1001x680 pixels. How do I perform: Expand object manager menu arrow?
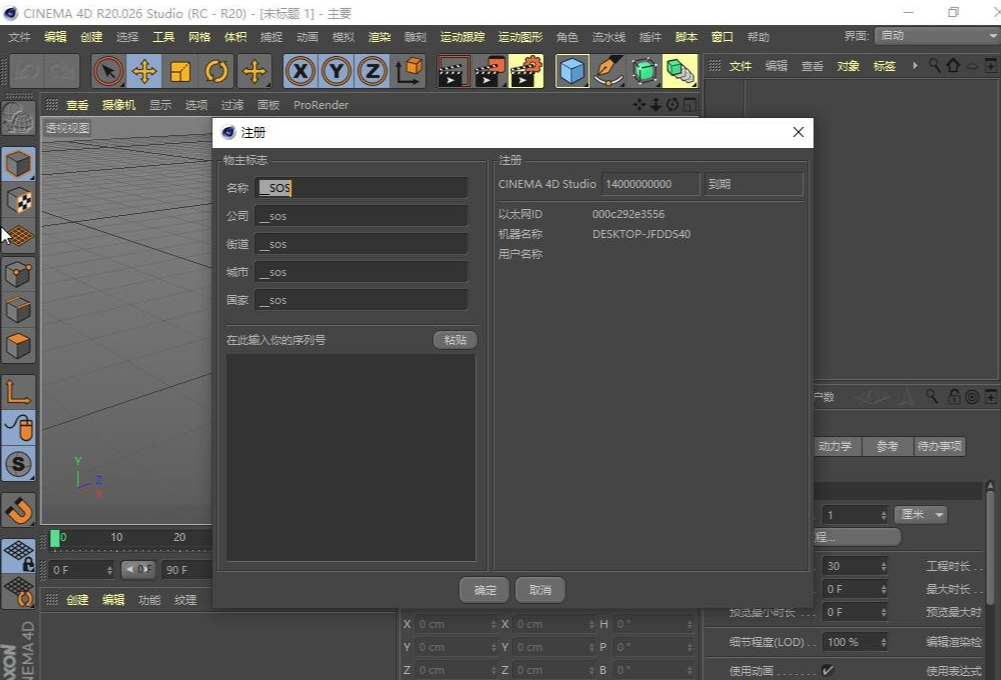pos(915,65)
